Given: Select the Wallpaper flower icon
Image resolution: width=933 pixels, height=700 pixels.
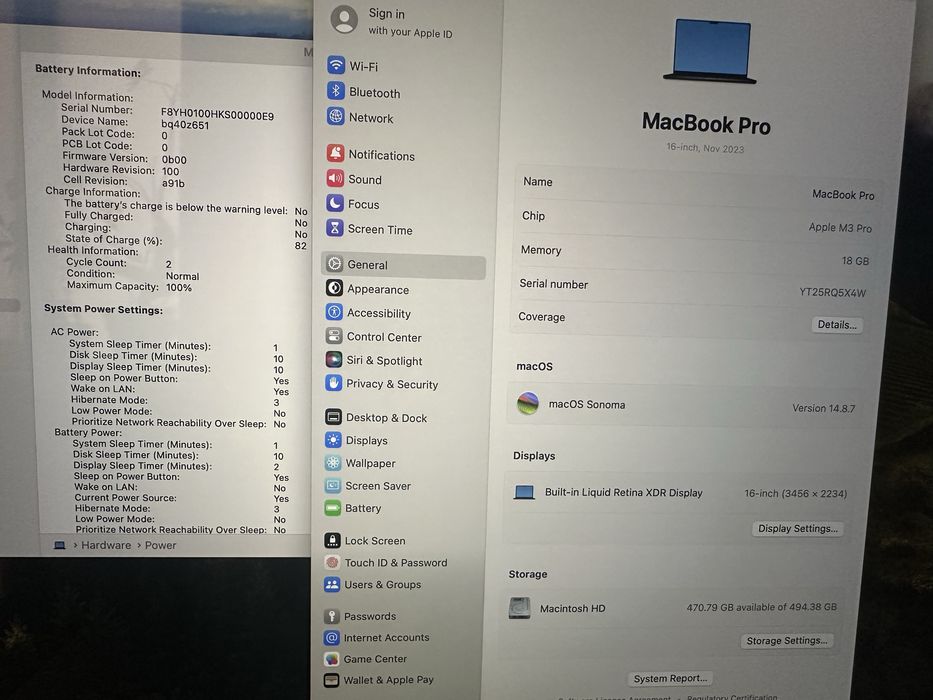Looking at the screenshot, I should point(333,462).
